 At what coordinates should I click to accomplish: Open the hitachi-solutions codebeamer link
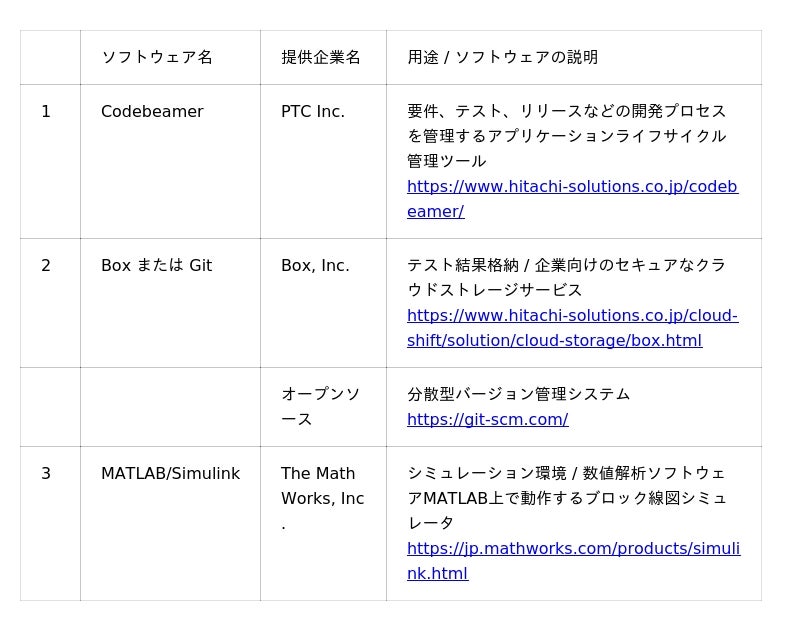coord(572,187)
